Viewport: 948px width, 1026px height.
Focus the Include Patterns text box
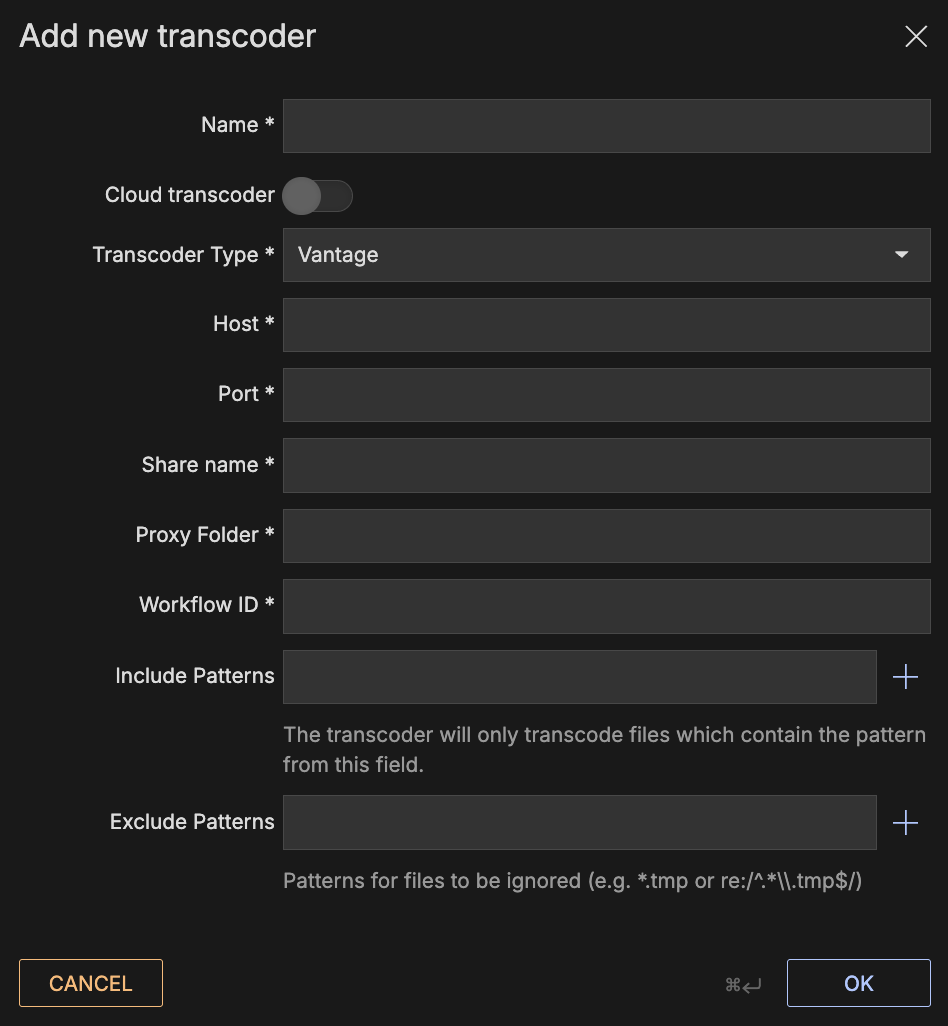(579, 677)
